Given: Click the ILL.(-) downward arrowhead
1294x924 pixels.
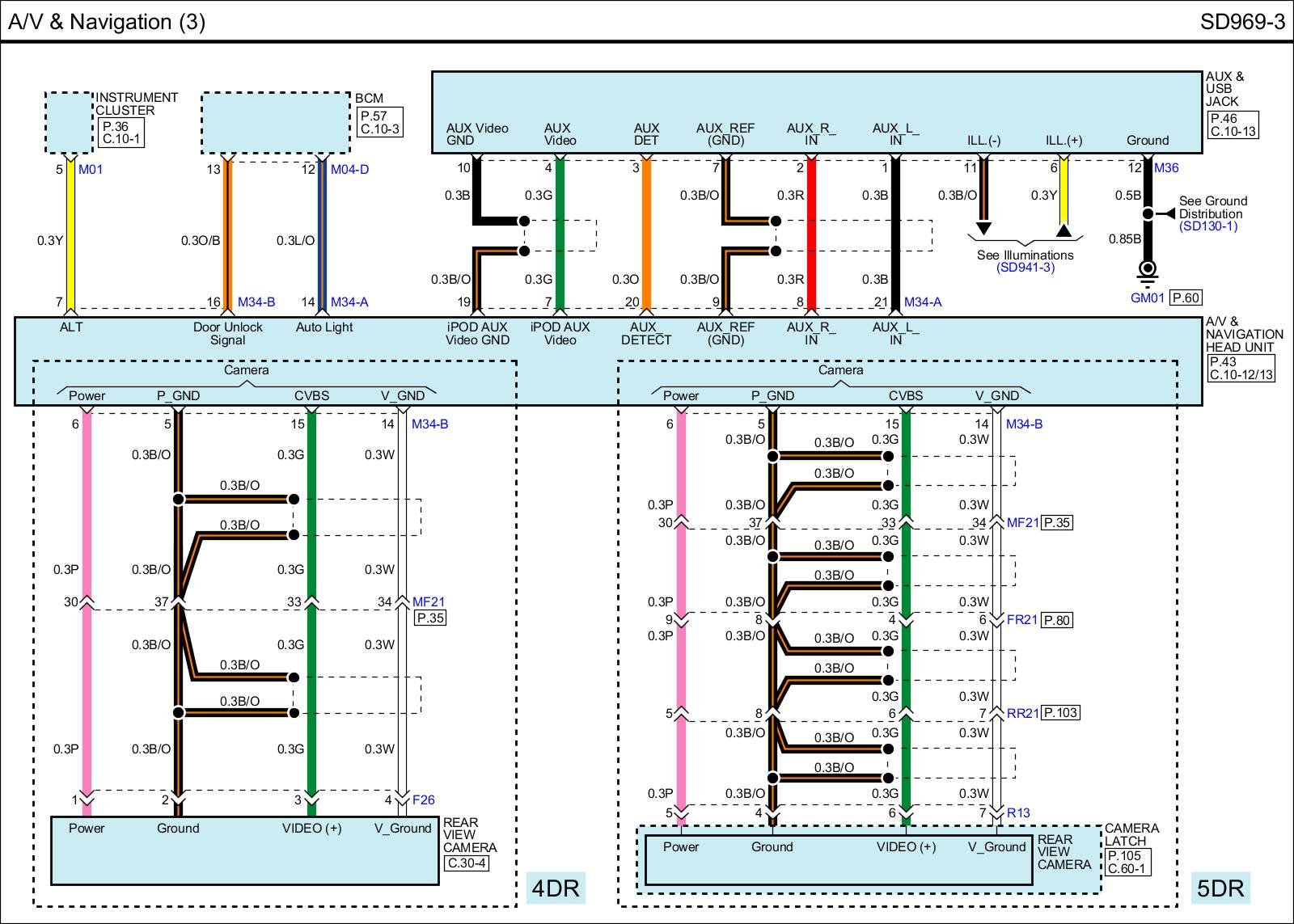Looking at the screenshot, I should click(983, 229).
